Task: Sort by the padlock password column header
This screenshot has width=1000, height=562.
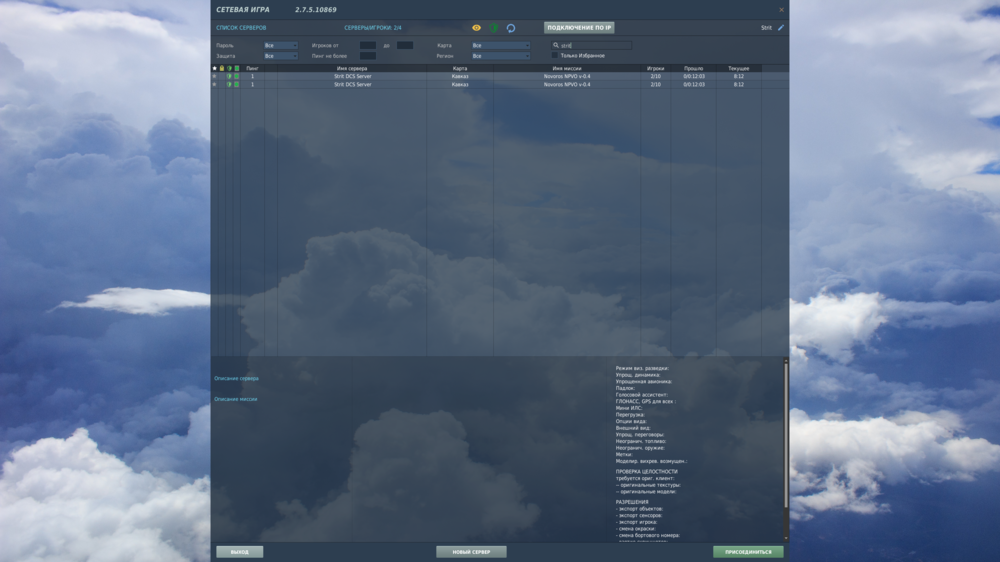Action: [222, 68]
